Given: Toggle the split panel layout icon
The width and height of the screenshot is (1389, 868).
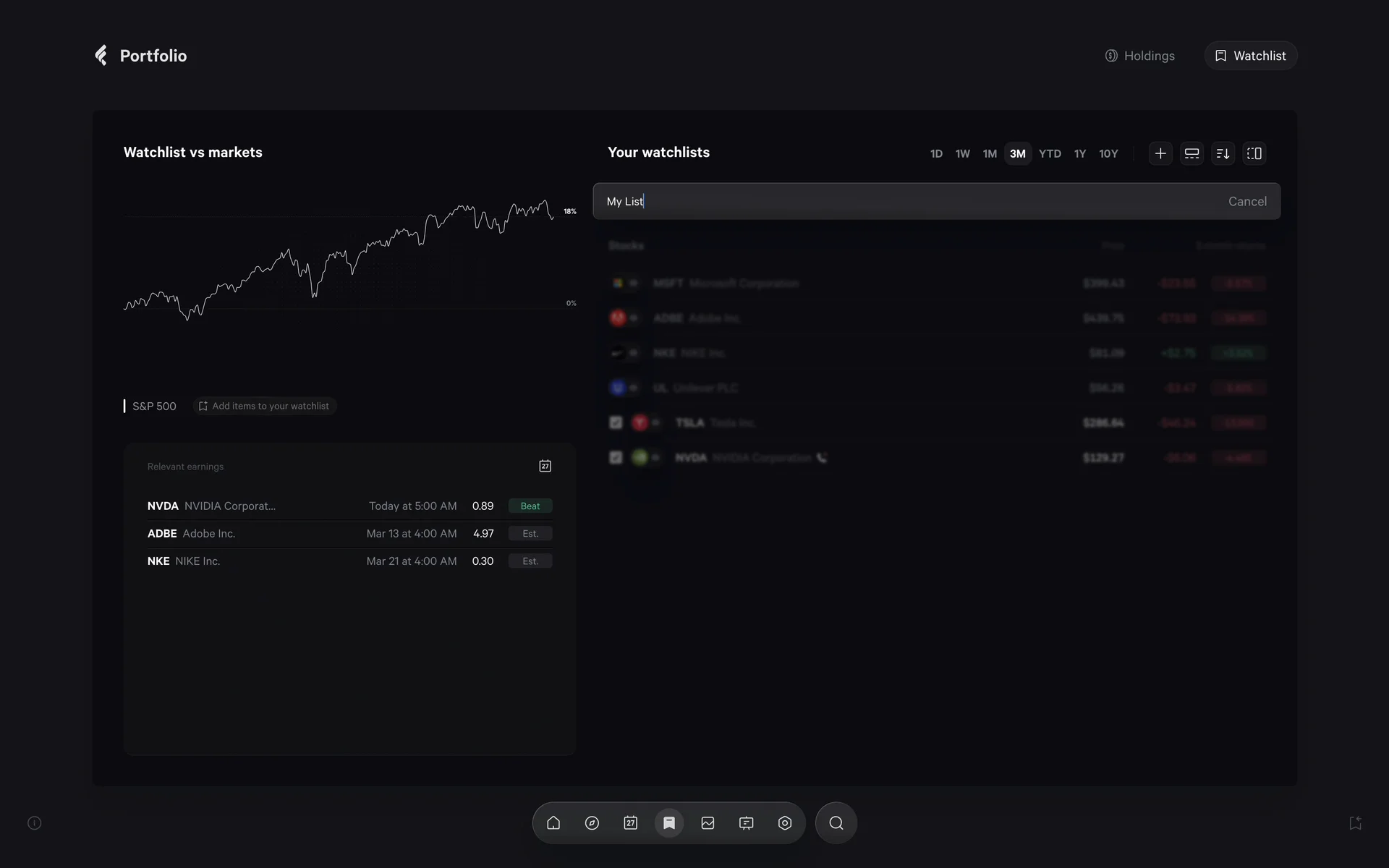Looking at the screenshot, I should point(1254,153).
